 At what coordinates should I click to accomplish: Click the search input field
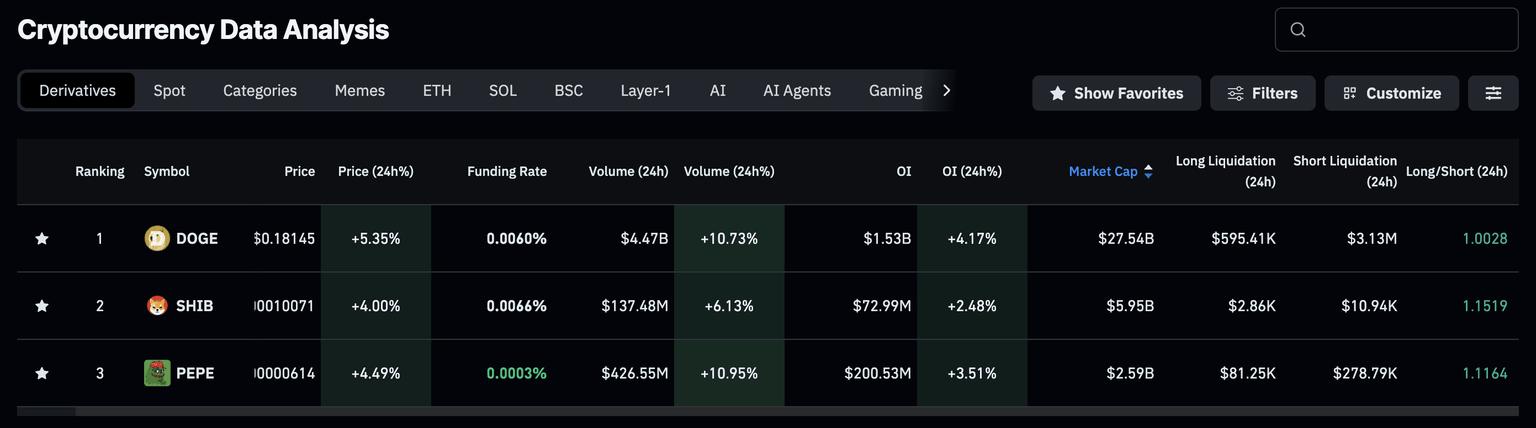pyautogui.click(x=1410, y=30)
